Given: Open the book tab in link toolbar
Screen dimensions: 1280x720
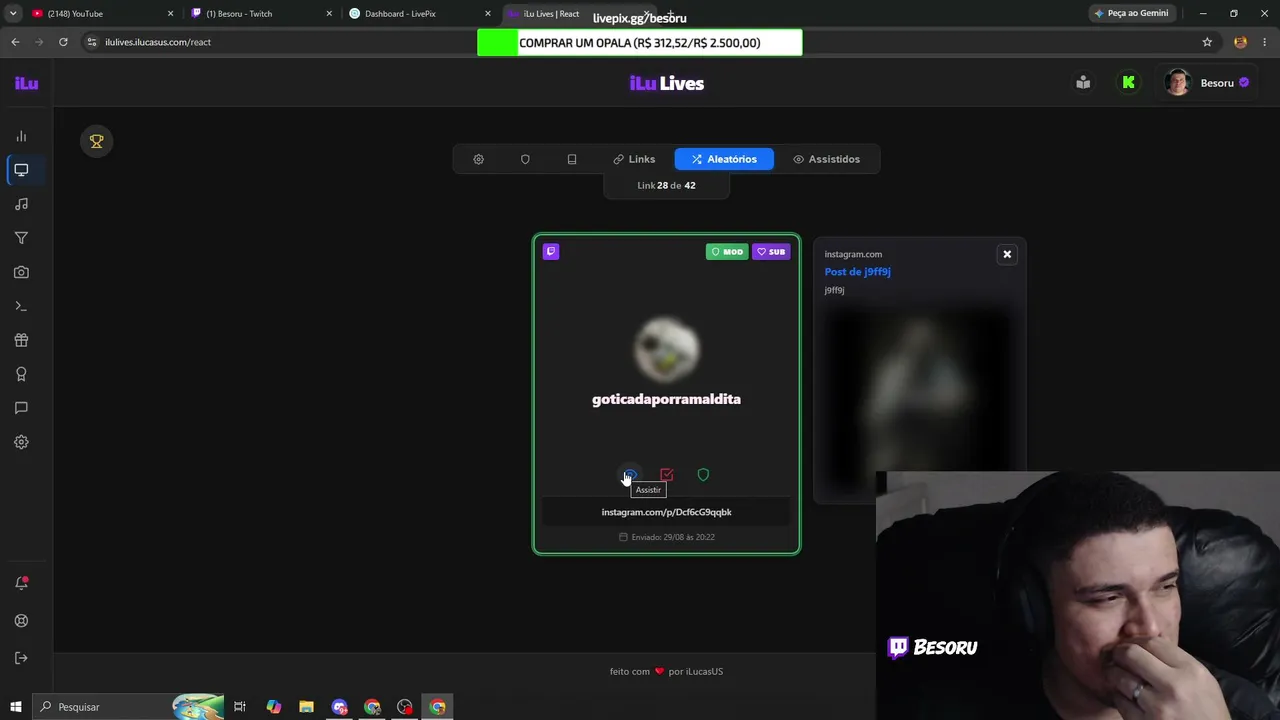Looking at the screenshot, I should click(572, 159).
